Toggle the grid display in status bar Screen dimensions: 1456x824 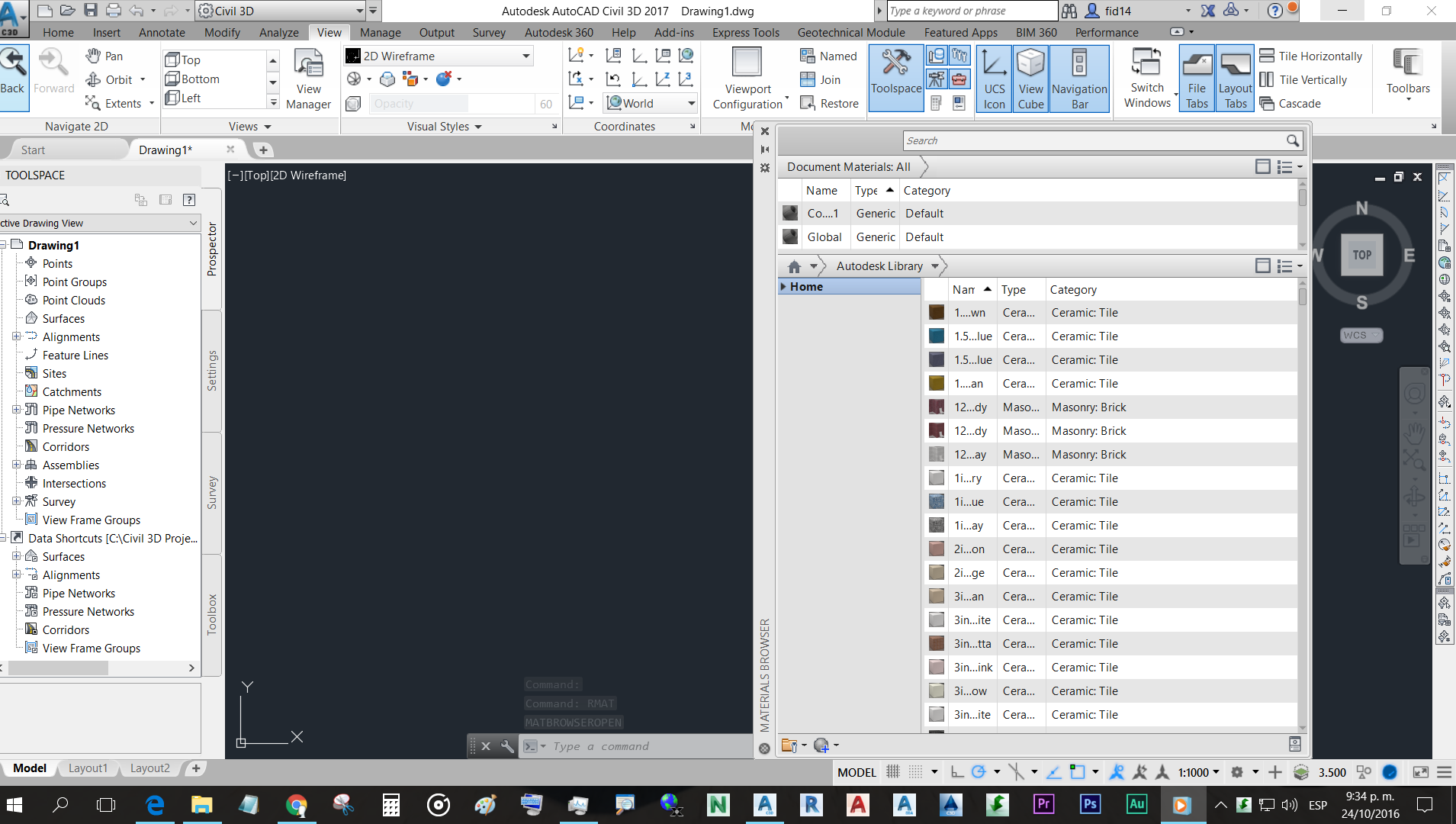tap(892, 772)
